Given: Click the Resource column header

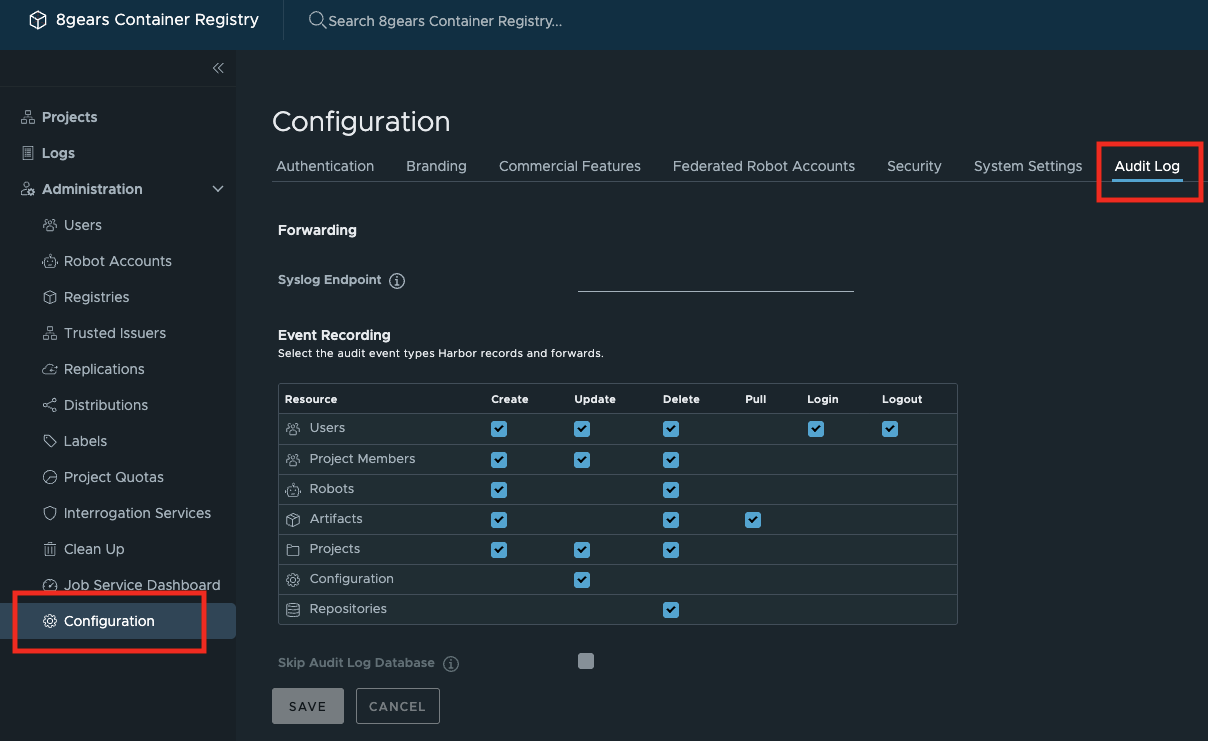Looking at the screenshot, I should [311, 399].
